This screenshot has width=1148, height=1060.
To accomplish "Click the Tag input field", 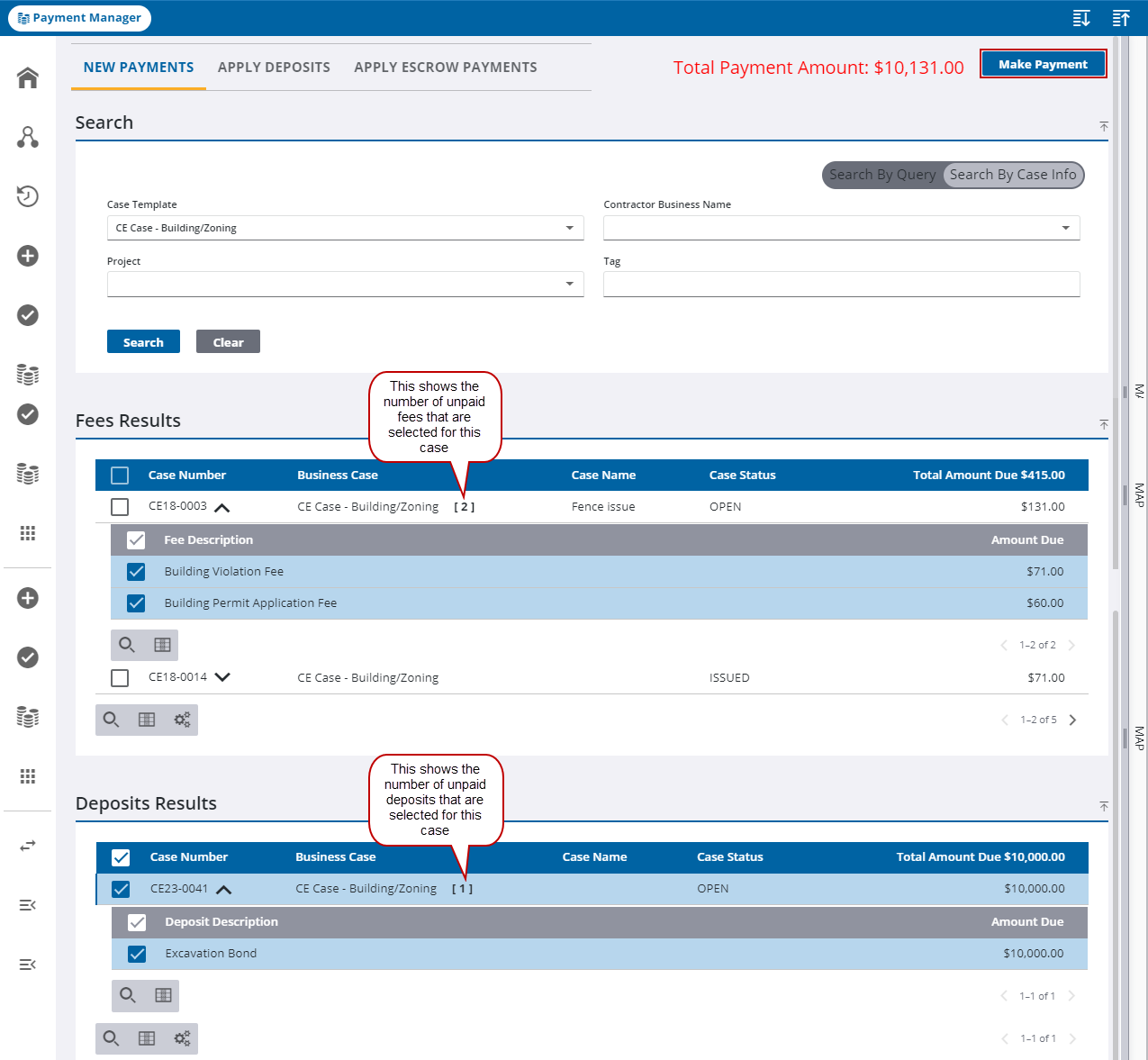I will click(841, 284).
